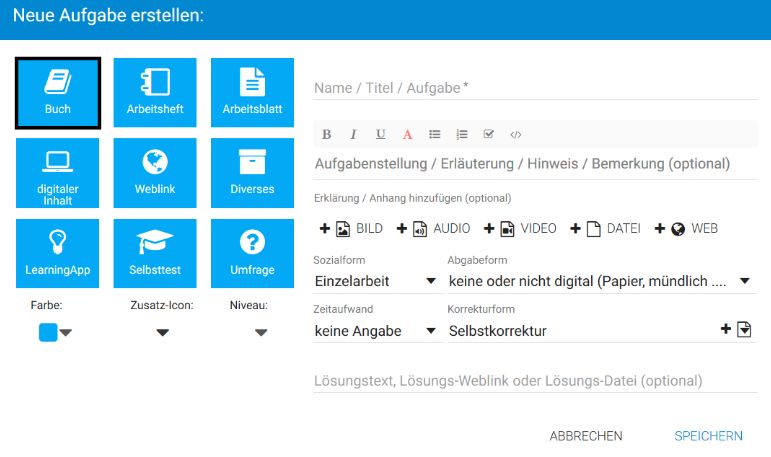The height and width of the screenshot is (457, 771).
Task: Choose the Selbsttest tile
Action: tap(155, 253)
